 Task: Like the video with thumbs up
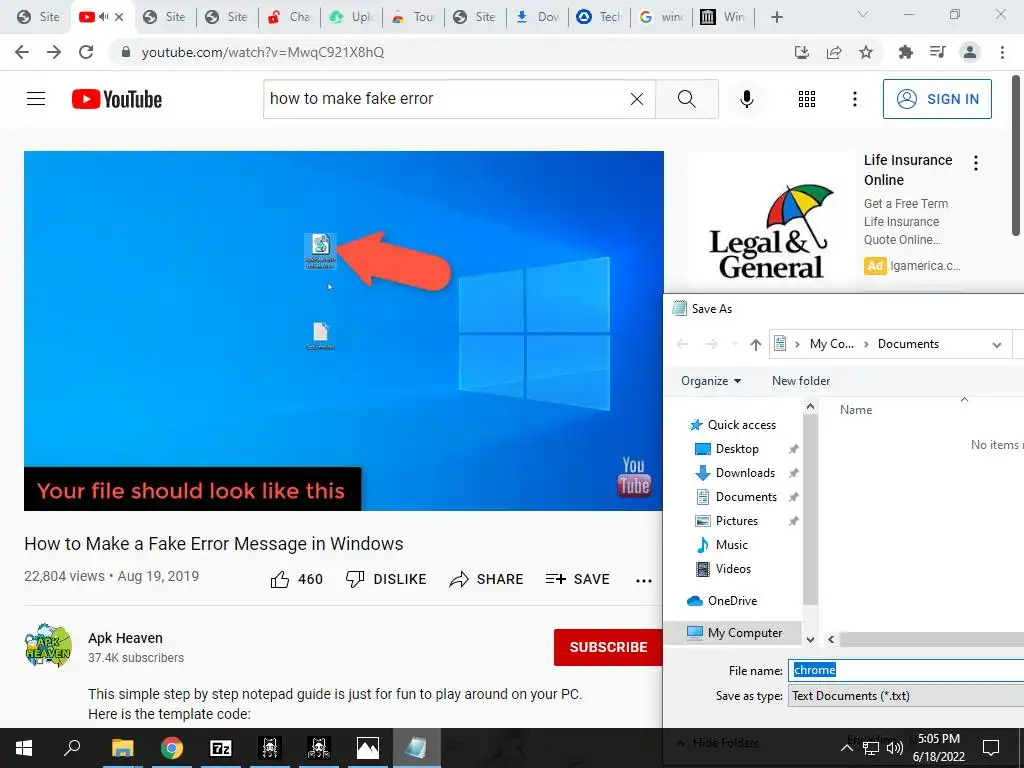point(297,579)
